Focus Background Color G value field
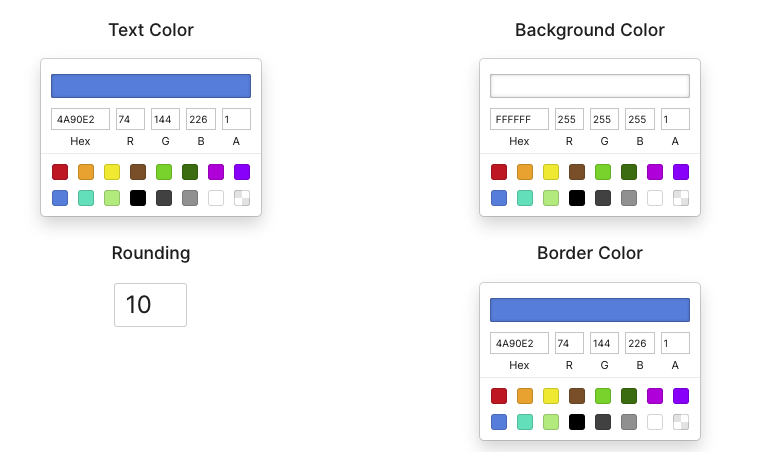The image size is (768, 452). (x=604, y=119)
